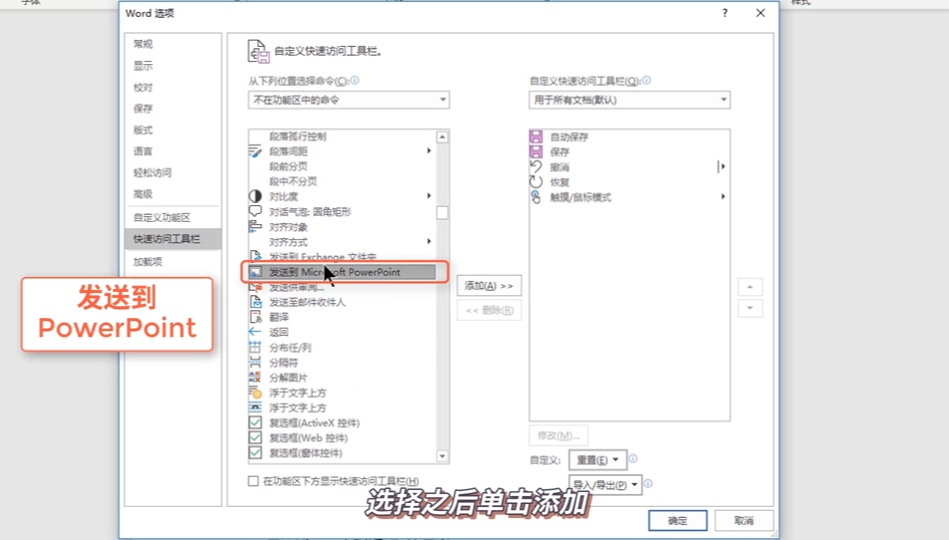The image size is (949, 540).
Task: Click the 自动保存 autosave icon
Action: pyautogui.click(x=536, y=136)
